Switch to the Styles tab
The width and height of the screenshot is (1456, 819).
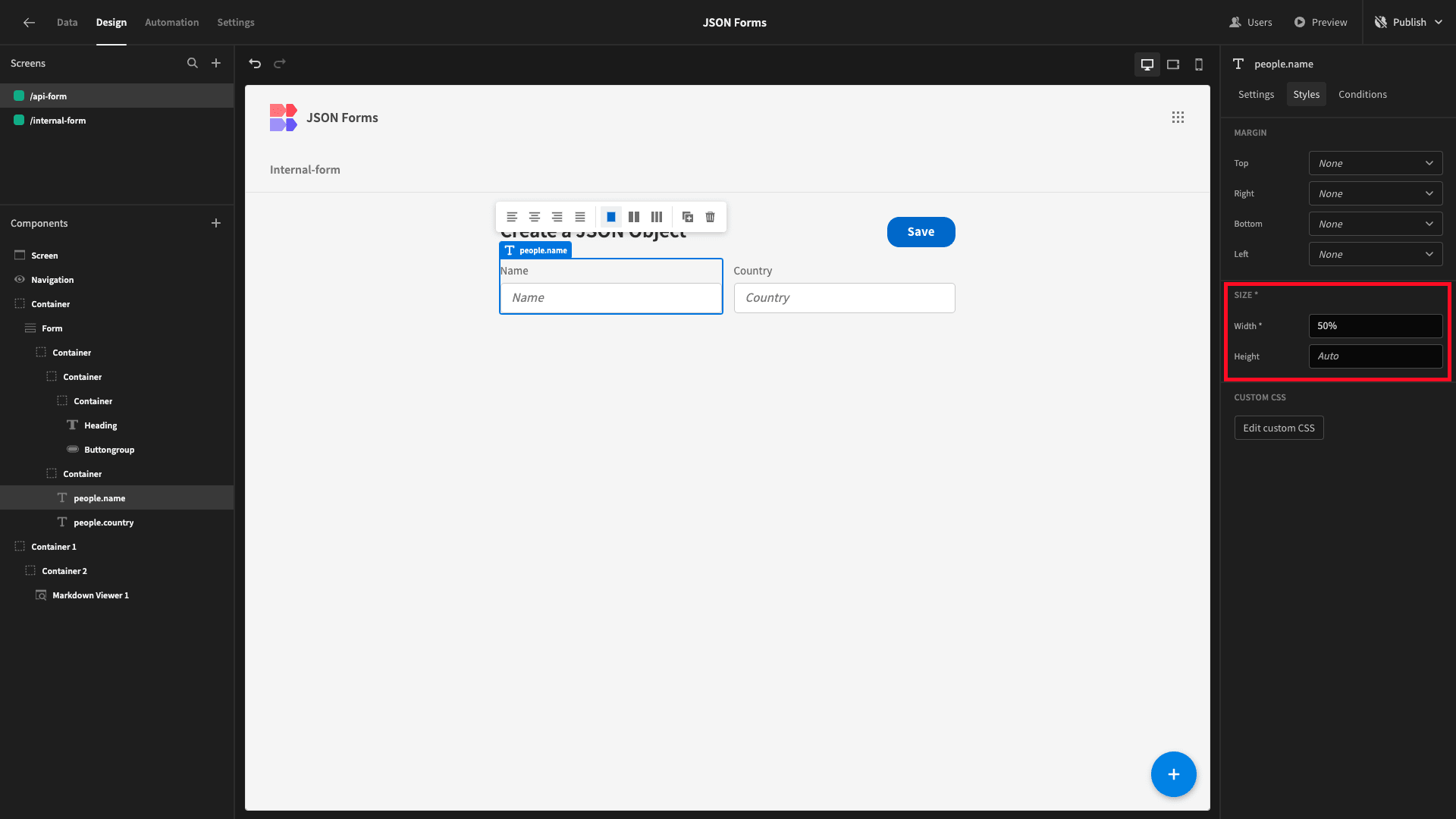(x=1306, y=94)
